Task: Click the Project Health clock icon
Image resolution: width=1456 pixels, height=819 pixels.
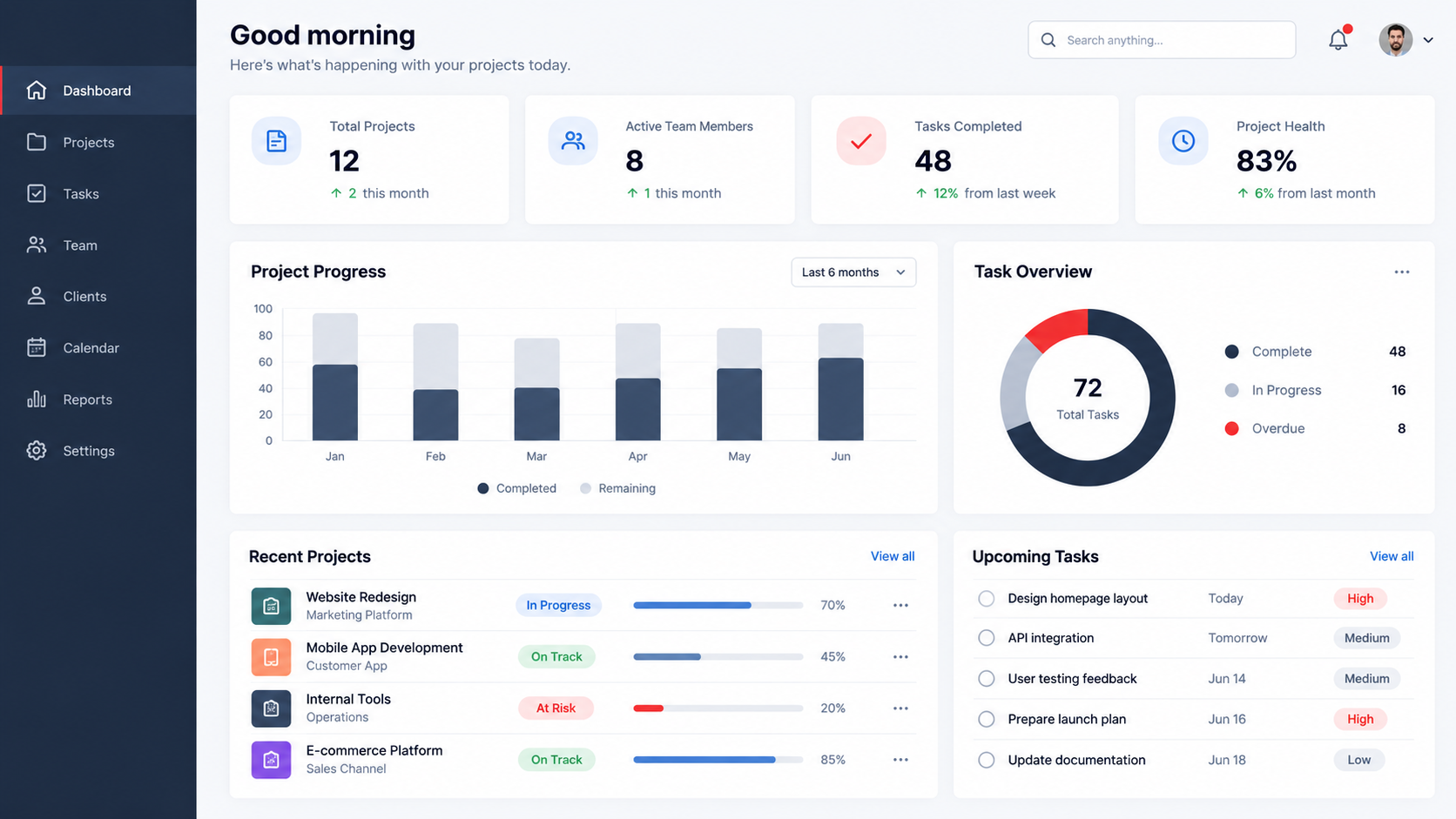Action: (1183, 141)
